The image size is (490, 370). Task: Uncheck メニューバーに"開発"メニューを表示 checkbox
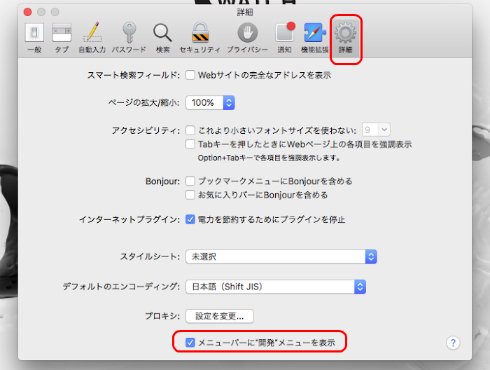190,342
